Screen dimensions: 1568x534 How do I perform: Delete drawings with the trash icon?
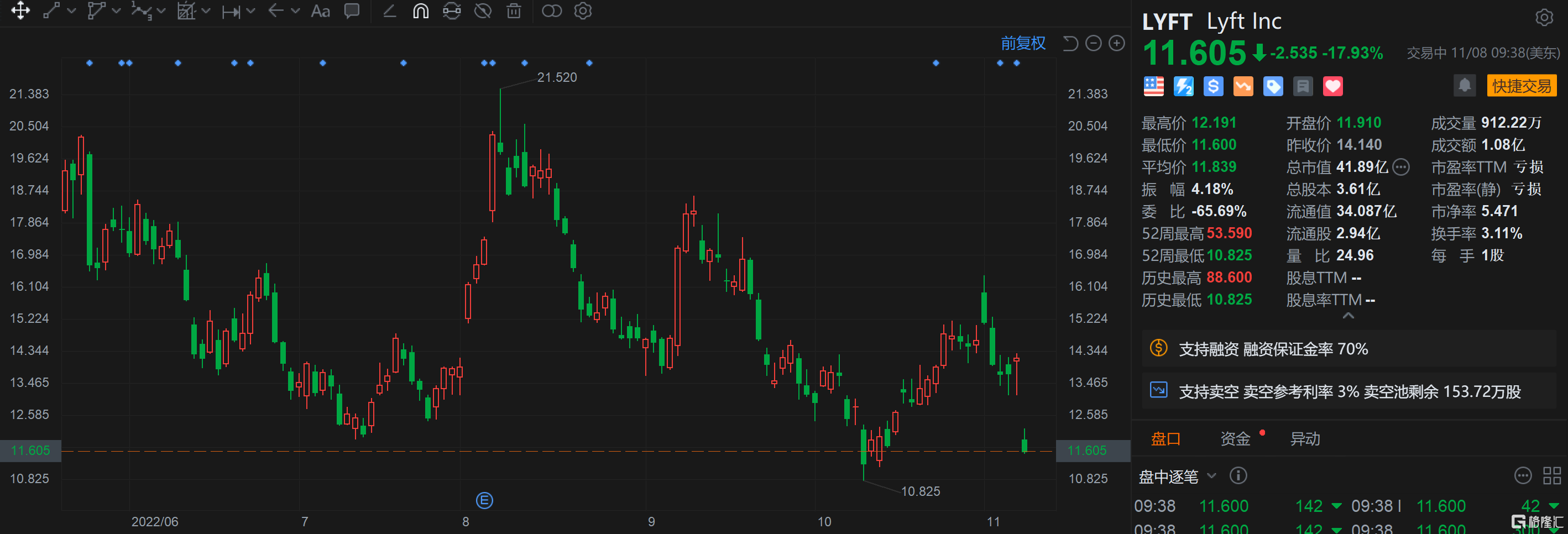(514, 11)
